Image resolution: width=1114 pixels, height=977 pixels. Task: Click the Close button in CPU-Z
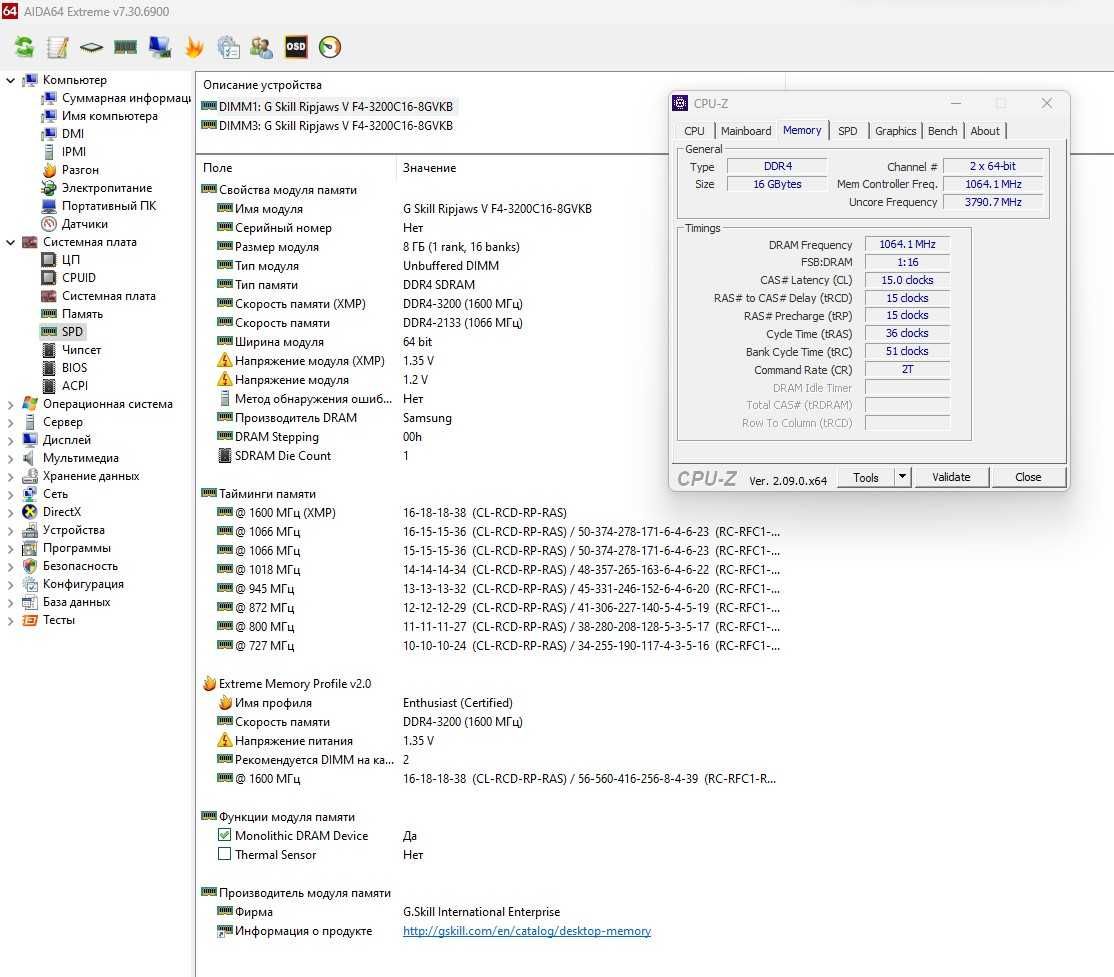click(x=1028, y=477)
